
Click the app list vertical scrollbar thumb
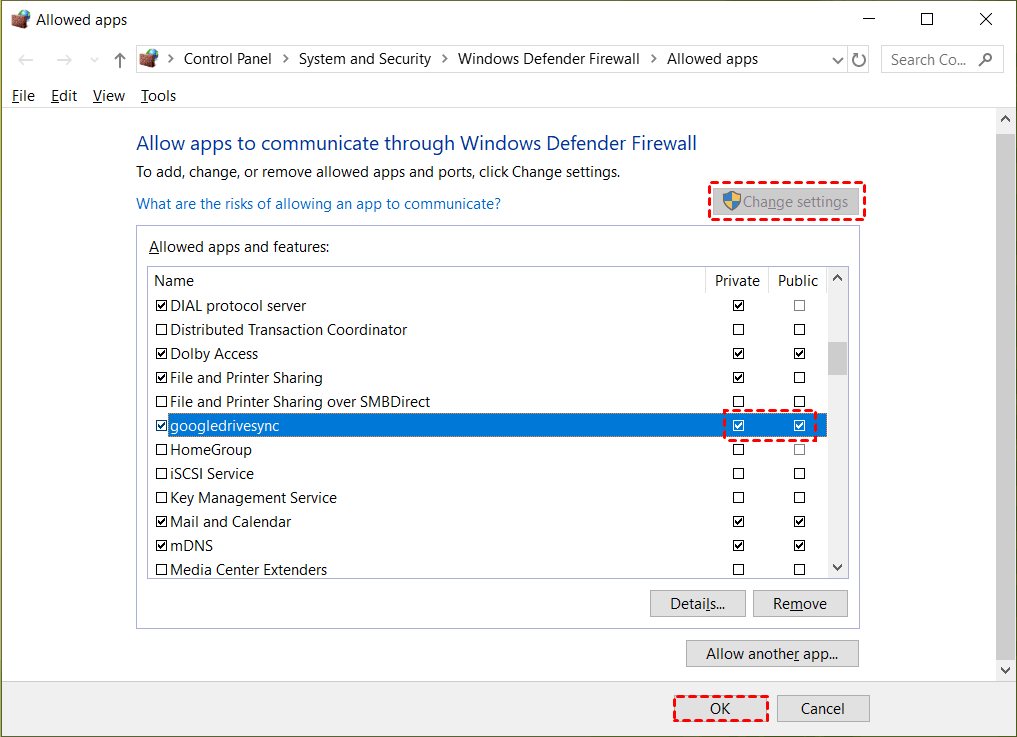point(837,358)
